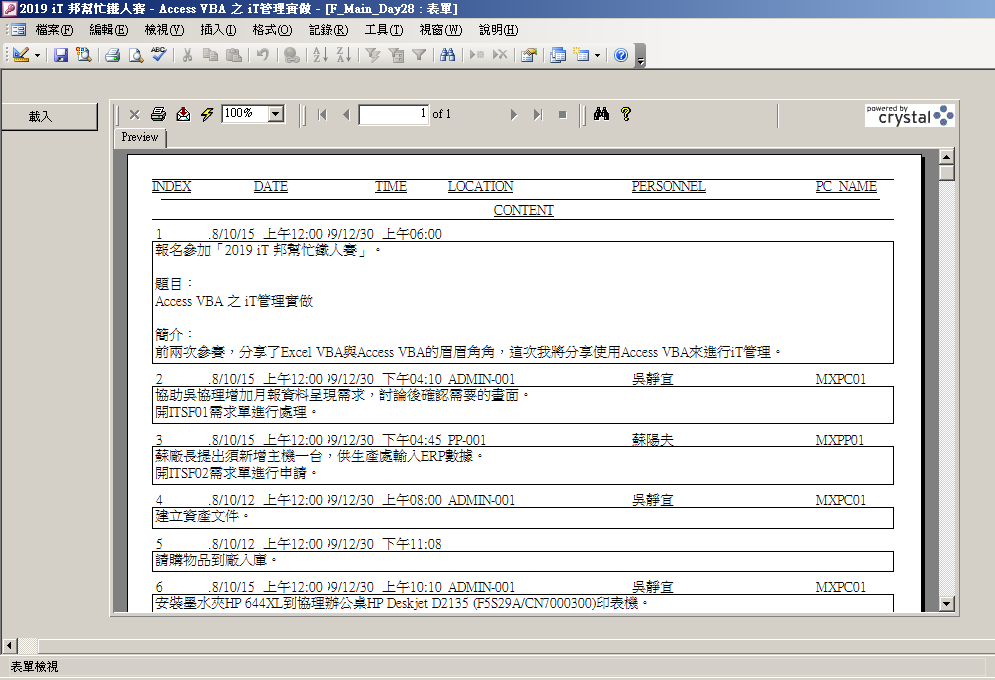Print using the Access toolbar printer icon
Image resolution: width=995 pixels, height=680 pixels.
point(113,55)
